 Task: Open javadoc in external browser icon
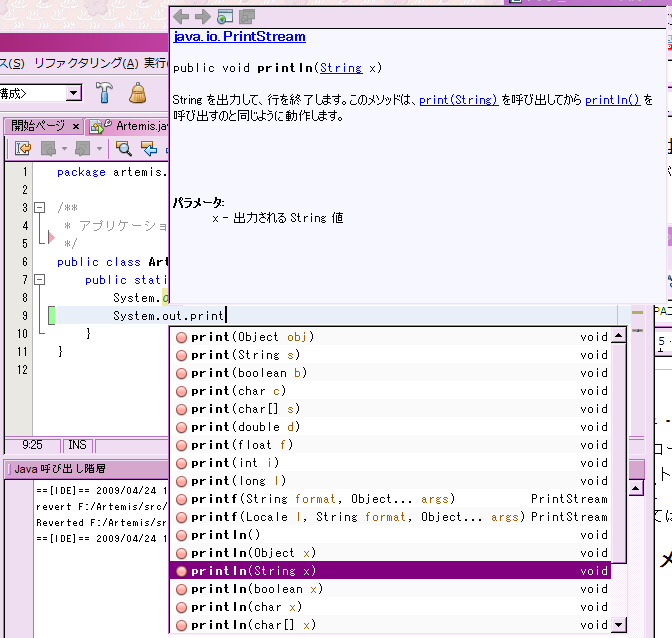(x=225, y=17)
